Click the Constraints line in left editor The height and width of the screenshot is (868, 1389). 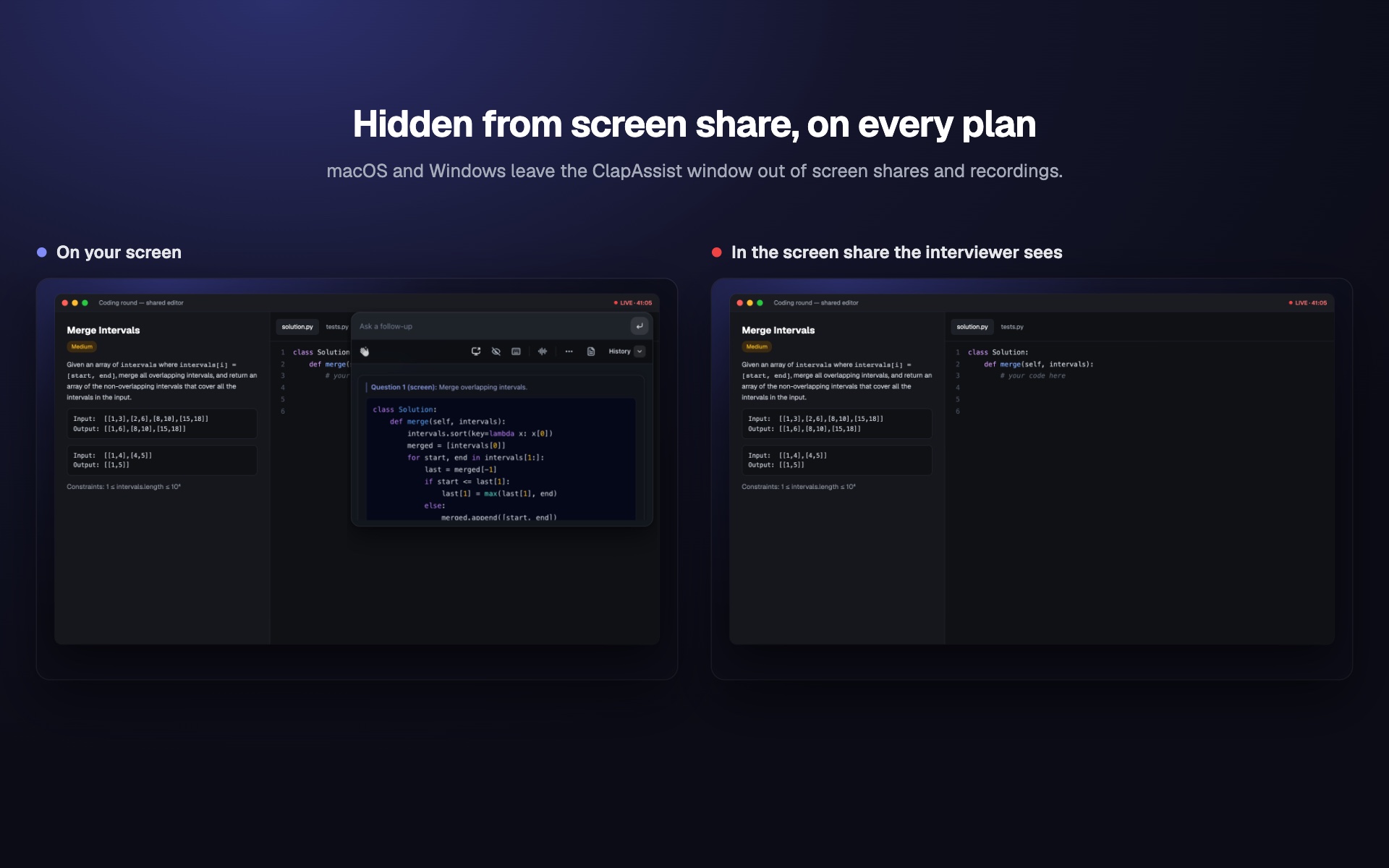pyautogui.click(x=124, y=487)
